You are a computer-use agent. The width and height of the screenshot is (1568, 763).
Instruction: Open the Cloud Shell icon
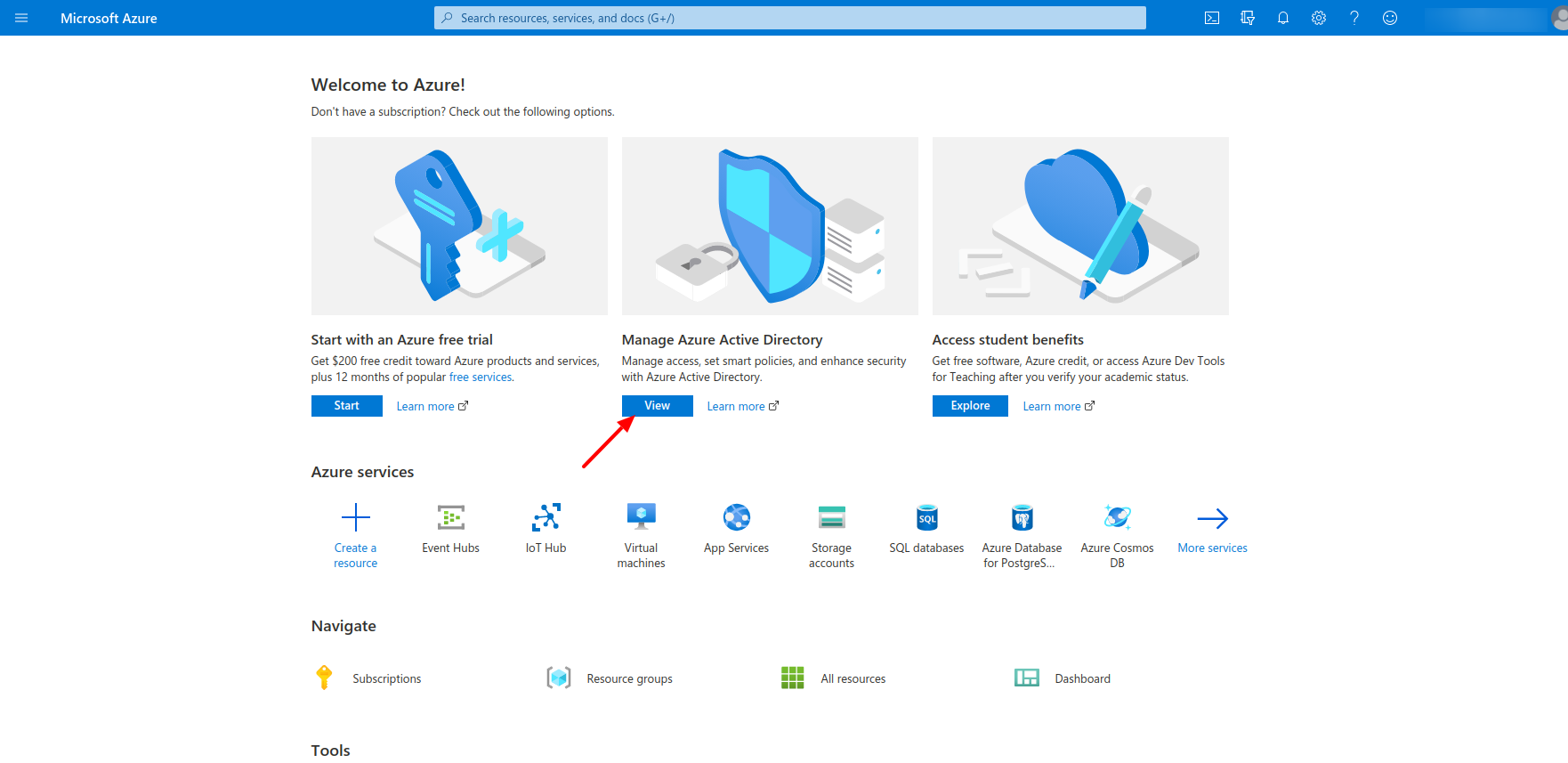pyautogui.click(x=1211, y=18)
